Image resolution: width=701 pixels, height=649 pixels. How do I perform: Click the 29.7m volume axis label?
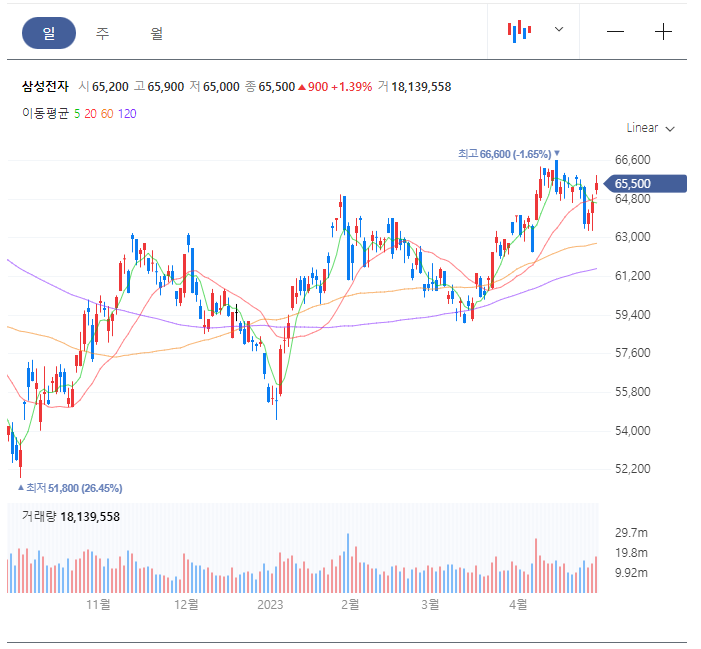coord(631,533)
